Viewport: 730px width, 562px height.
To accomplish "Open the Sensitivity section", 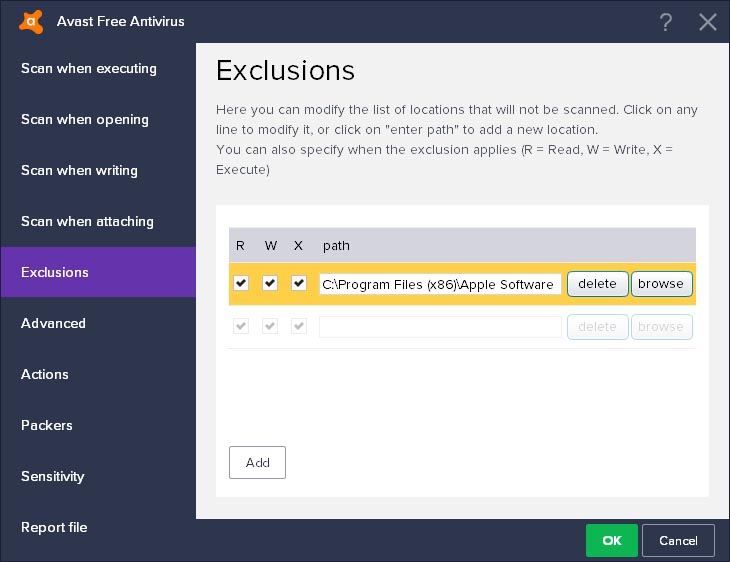I will pyautogui.click(x=53, y=476).
